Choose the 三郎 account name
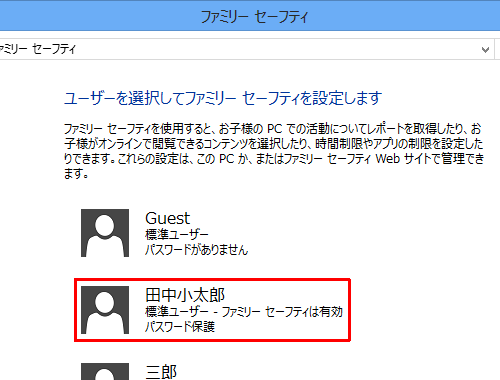 pyautogui.click(x=161, y=372)
